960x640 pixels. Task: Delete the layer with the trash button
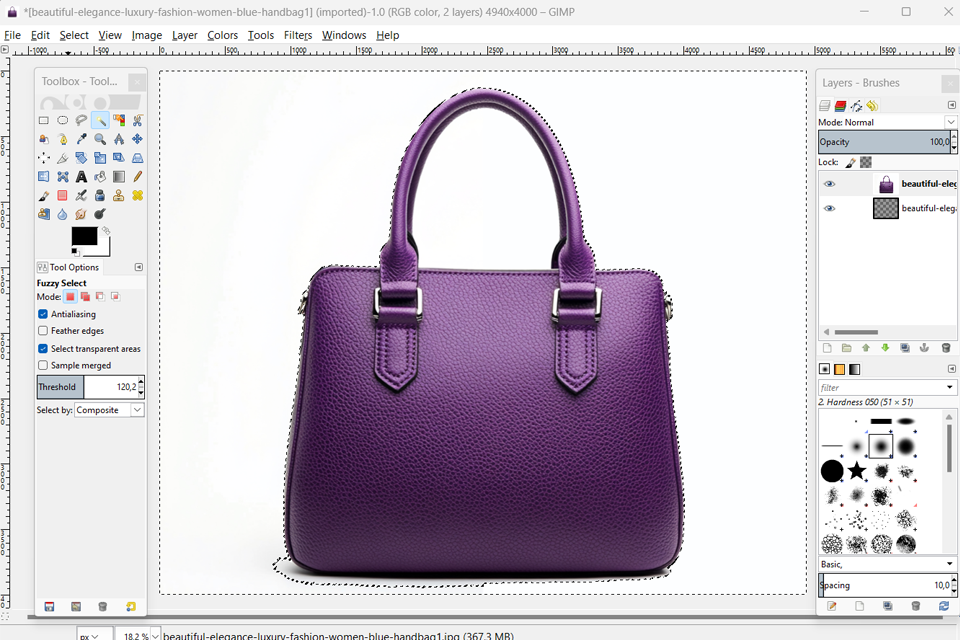tap(946, 348)
